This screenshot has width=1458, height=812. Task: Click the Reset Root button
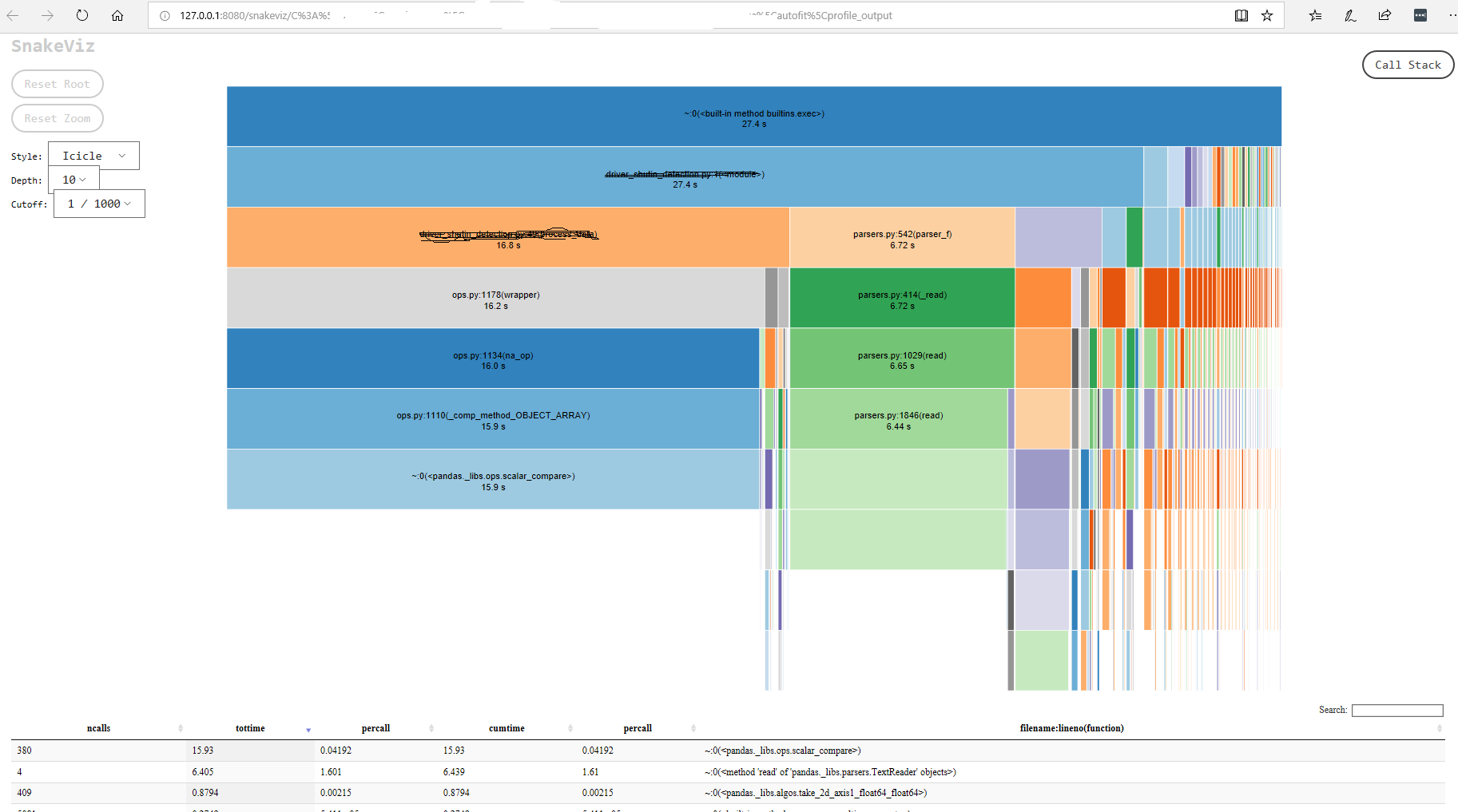coord(57,84)
